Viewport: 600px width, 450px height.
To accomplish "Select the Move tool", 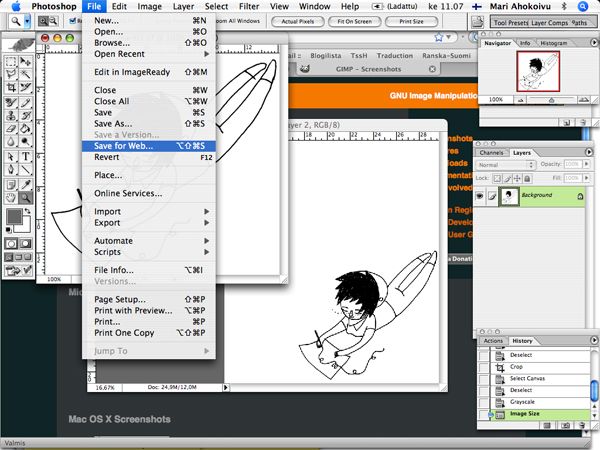I will point(26,61).
